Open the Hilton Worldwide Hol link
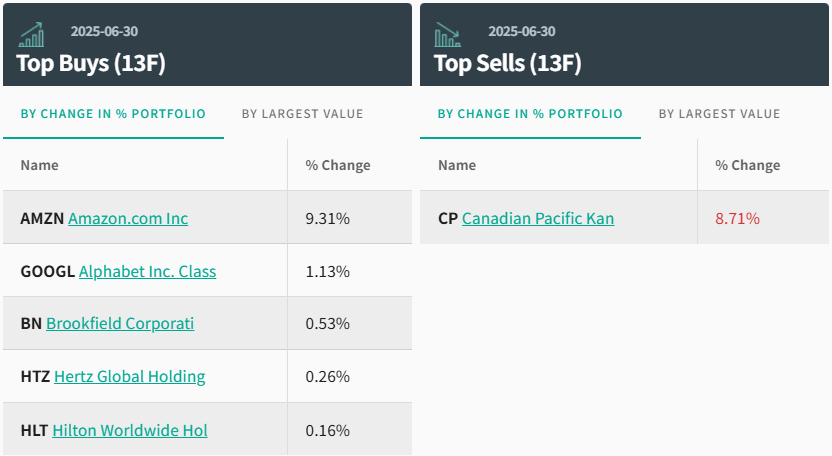 tap(130, 430)
